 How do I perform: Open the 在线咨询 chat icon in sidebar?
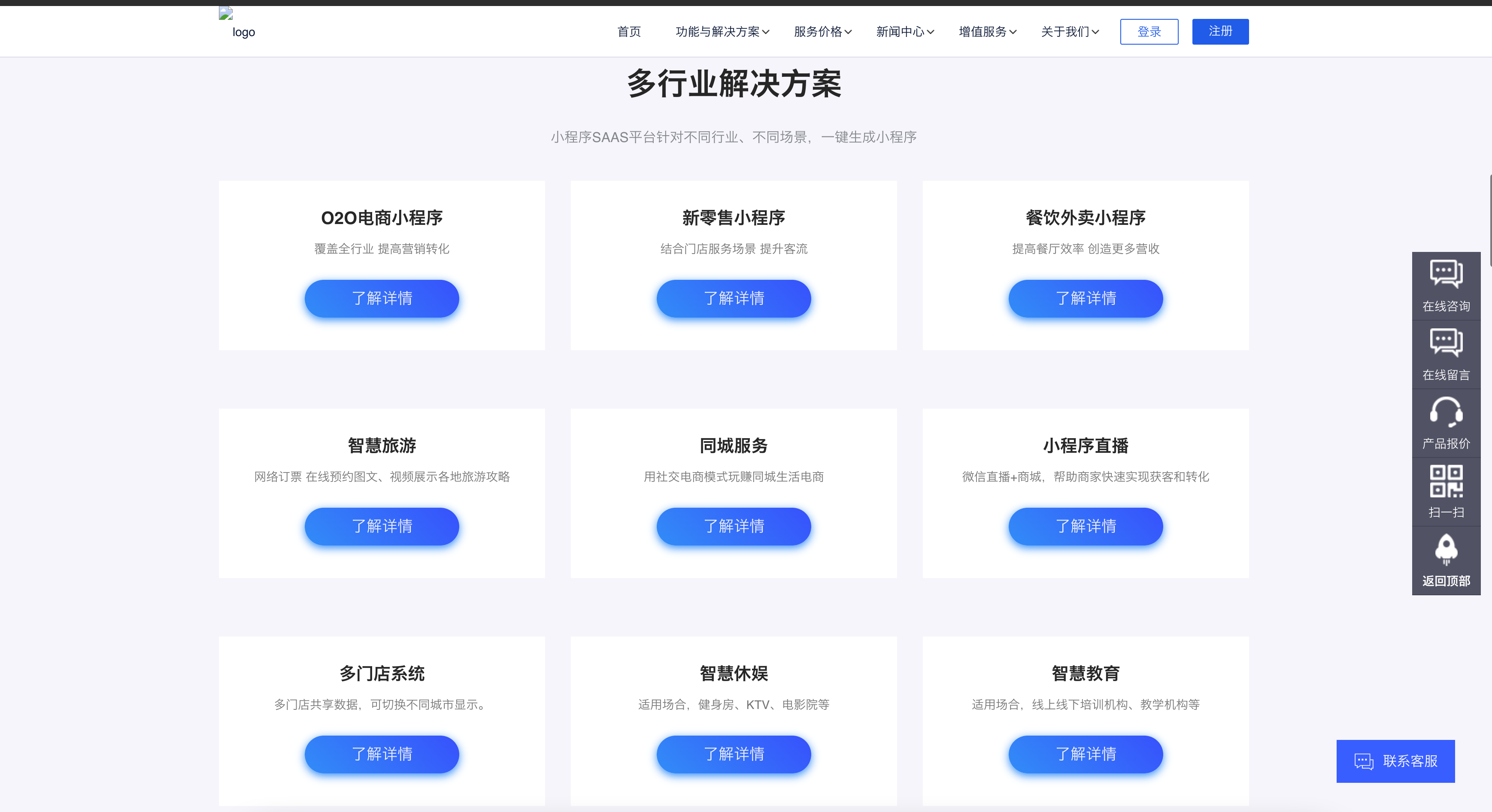coord(1446,273)
